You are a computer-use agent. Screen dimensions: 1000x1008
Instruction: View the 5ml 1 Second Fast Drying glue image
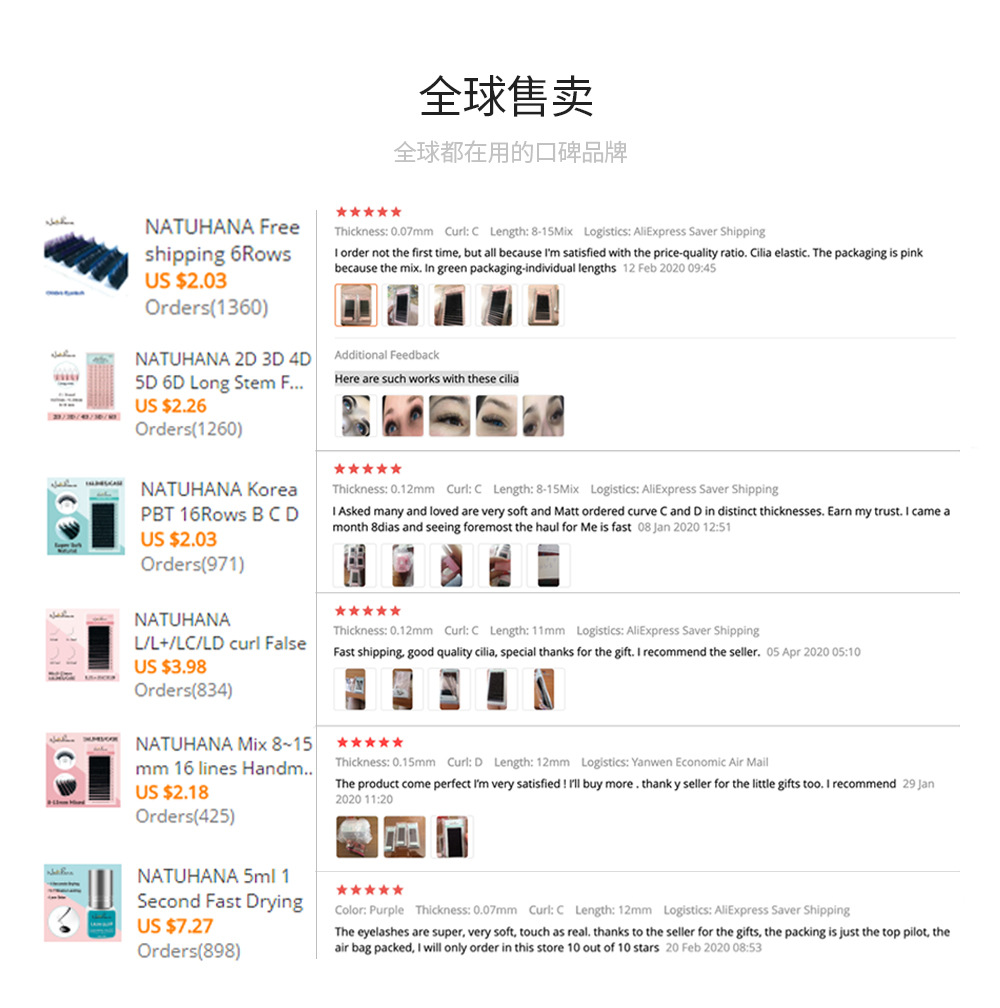83,903
